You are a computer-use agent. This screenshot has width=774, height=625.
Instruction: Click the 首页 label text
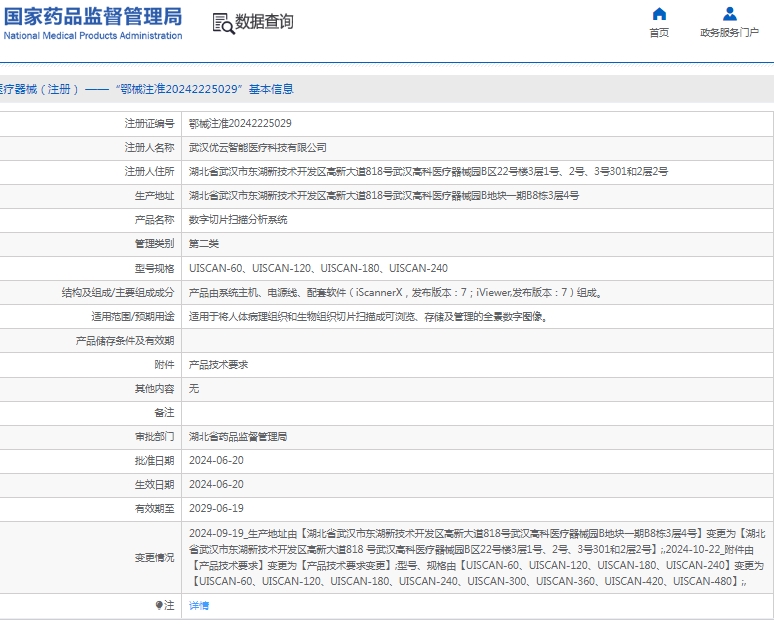pyautogui.click(x=659, y=33)
